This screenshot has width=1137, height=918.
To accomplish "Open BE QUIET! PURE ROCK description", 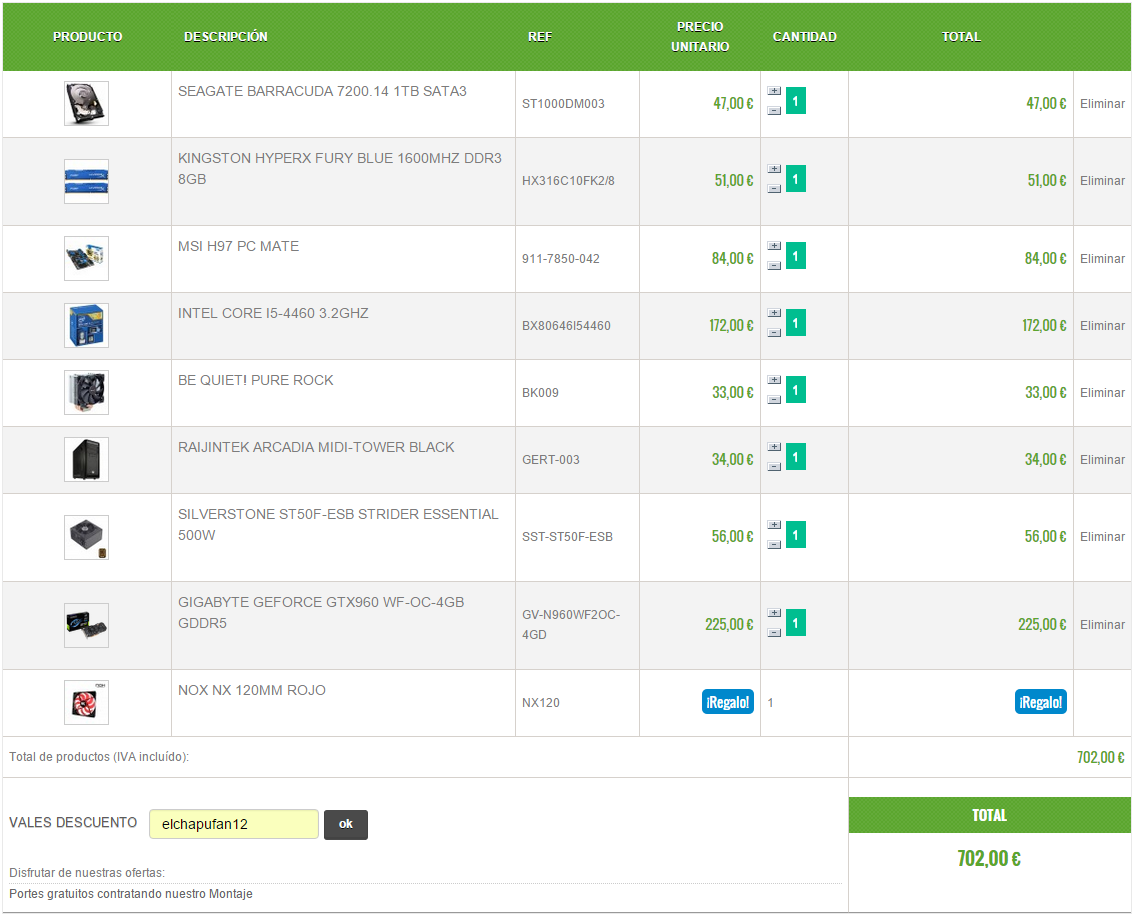I will tap(256, 381).
